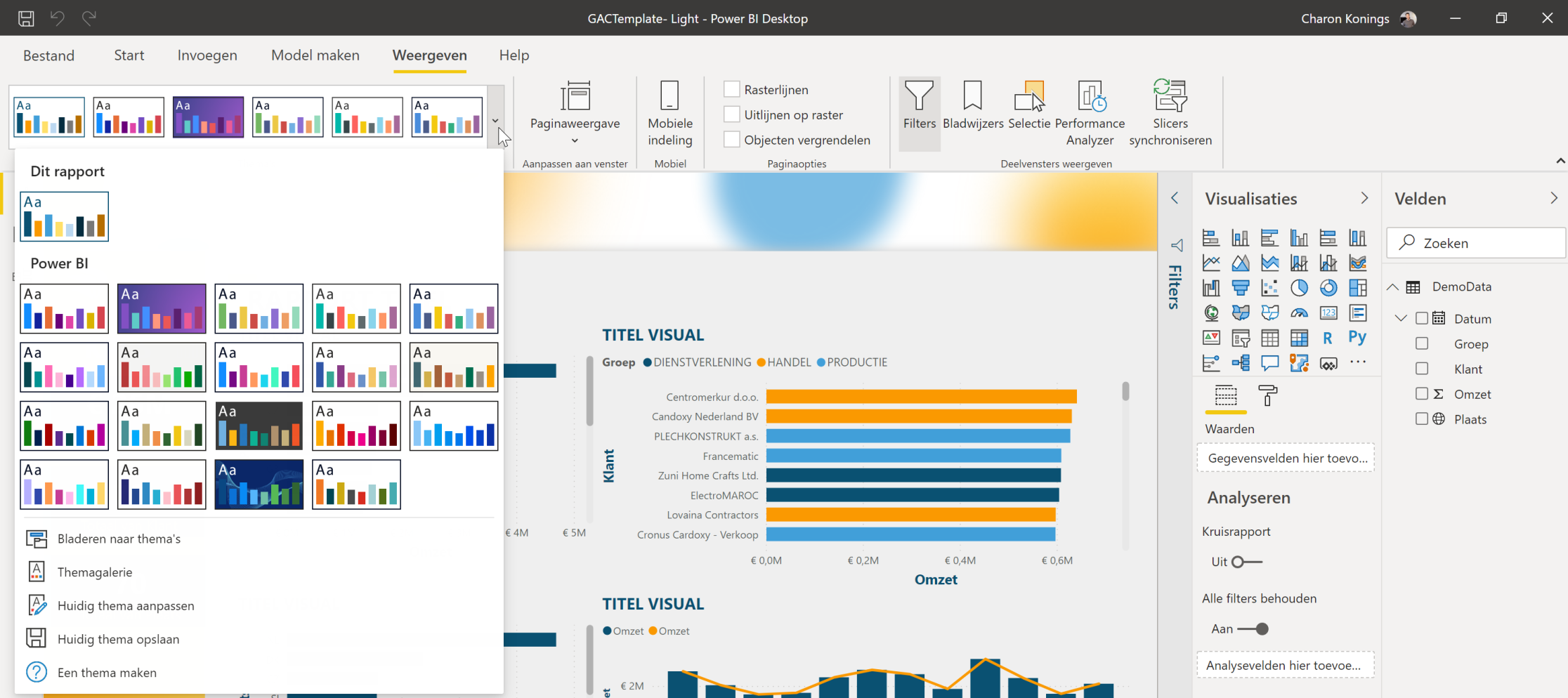This screenshot has height=698, width=1568.
Task: Toggle the Filters pane button
Action: pos(920,112)
